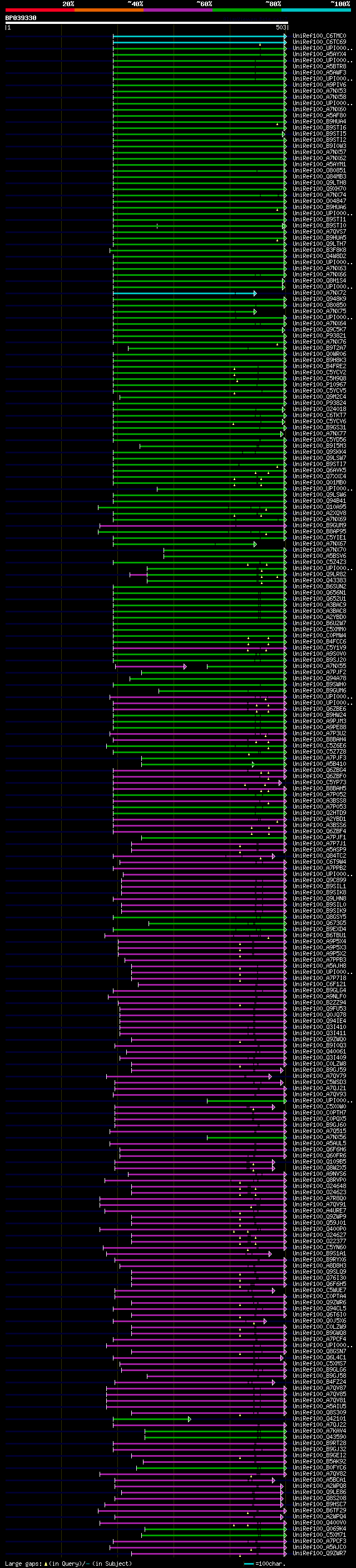Select label UniRef100_B9ST12
This screenshot has height=1568, width=356.
[319, 140]
